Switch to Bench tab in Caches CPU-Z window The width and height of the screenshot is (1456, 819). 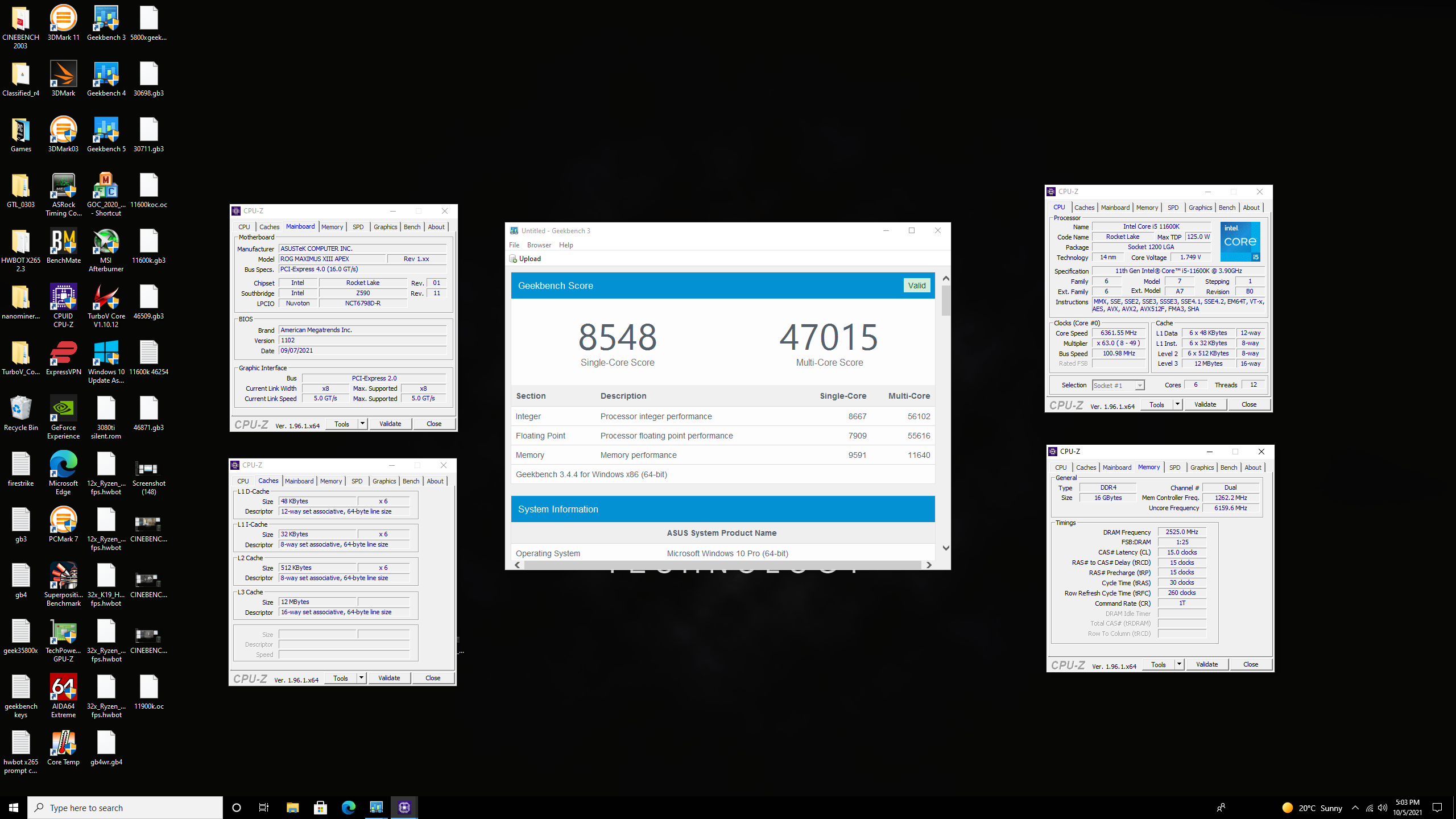click(411, 481)
